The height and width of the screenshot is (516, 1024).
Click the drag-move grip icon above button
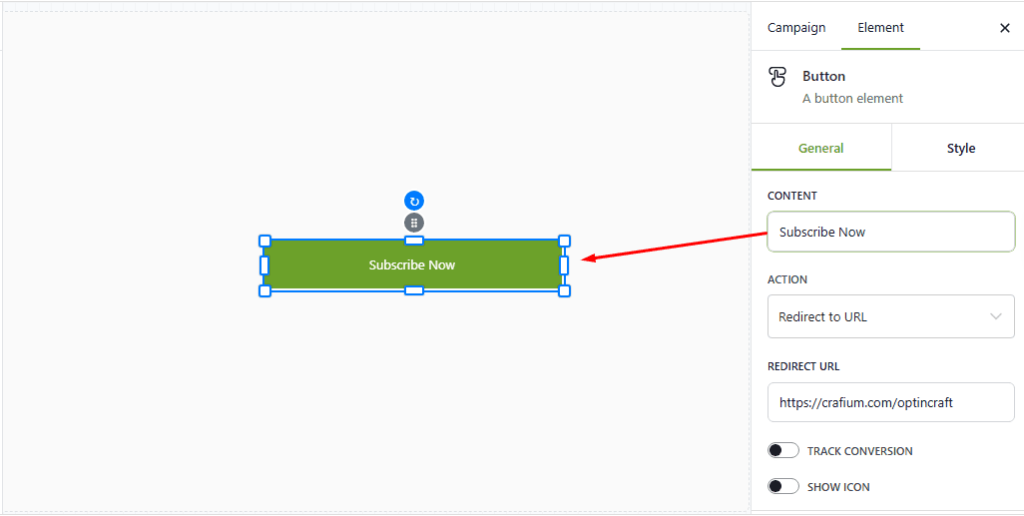coord(414,222)
